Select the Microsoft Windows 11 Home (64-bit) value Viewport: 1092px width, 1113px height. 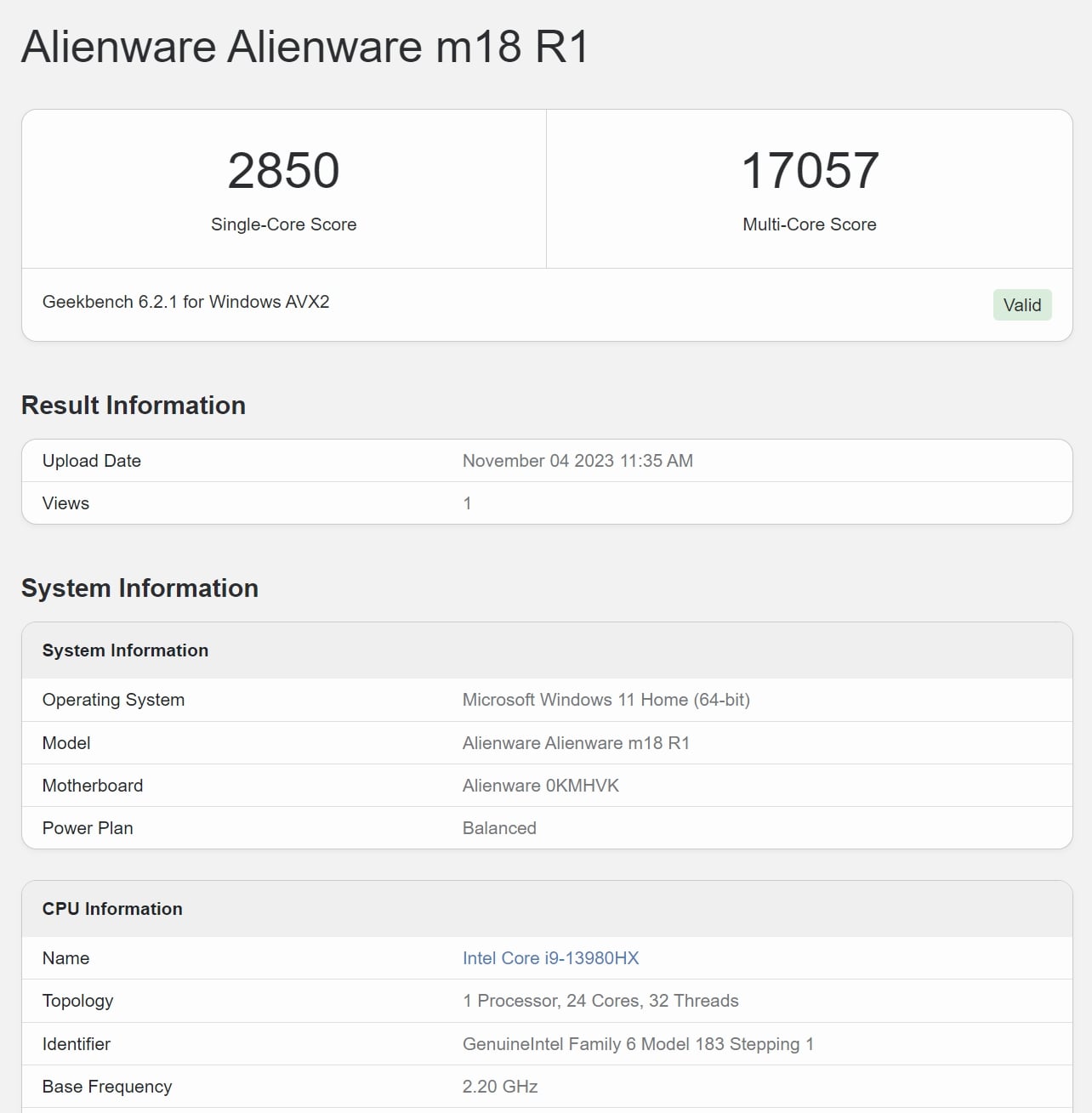click(x=606, y=700)
